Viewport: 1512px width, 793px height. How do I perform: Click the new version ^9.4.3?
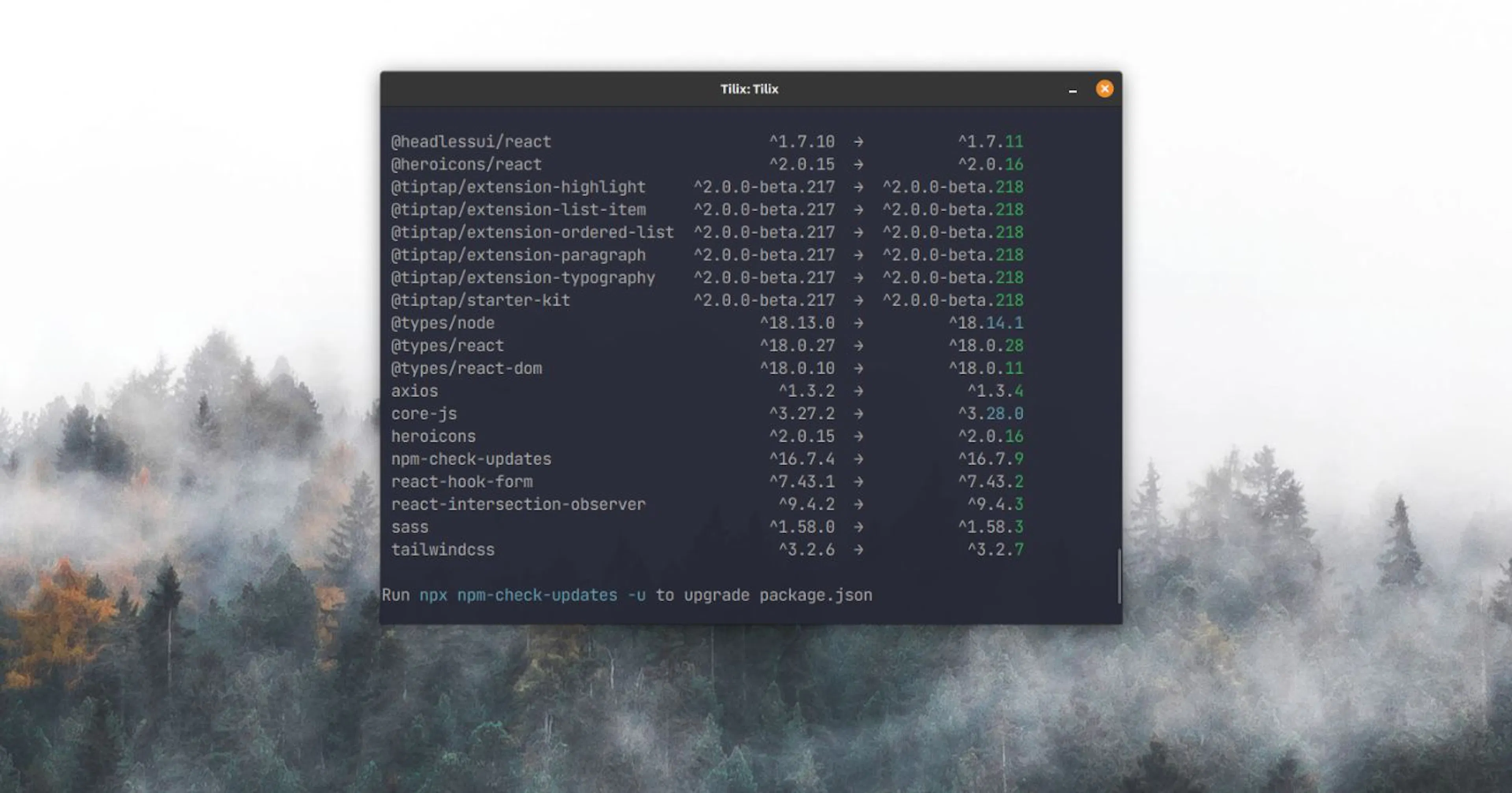click(x=995, y=505)
